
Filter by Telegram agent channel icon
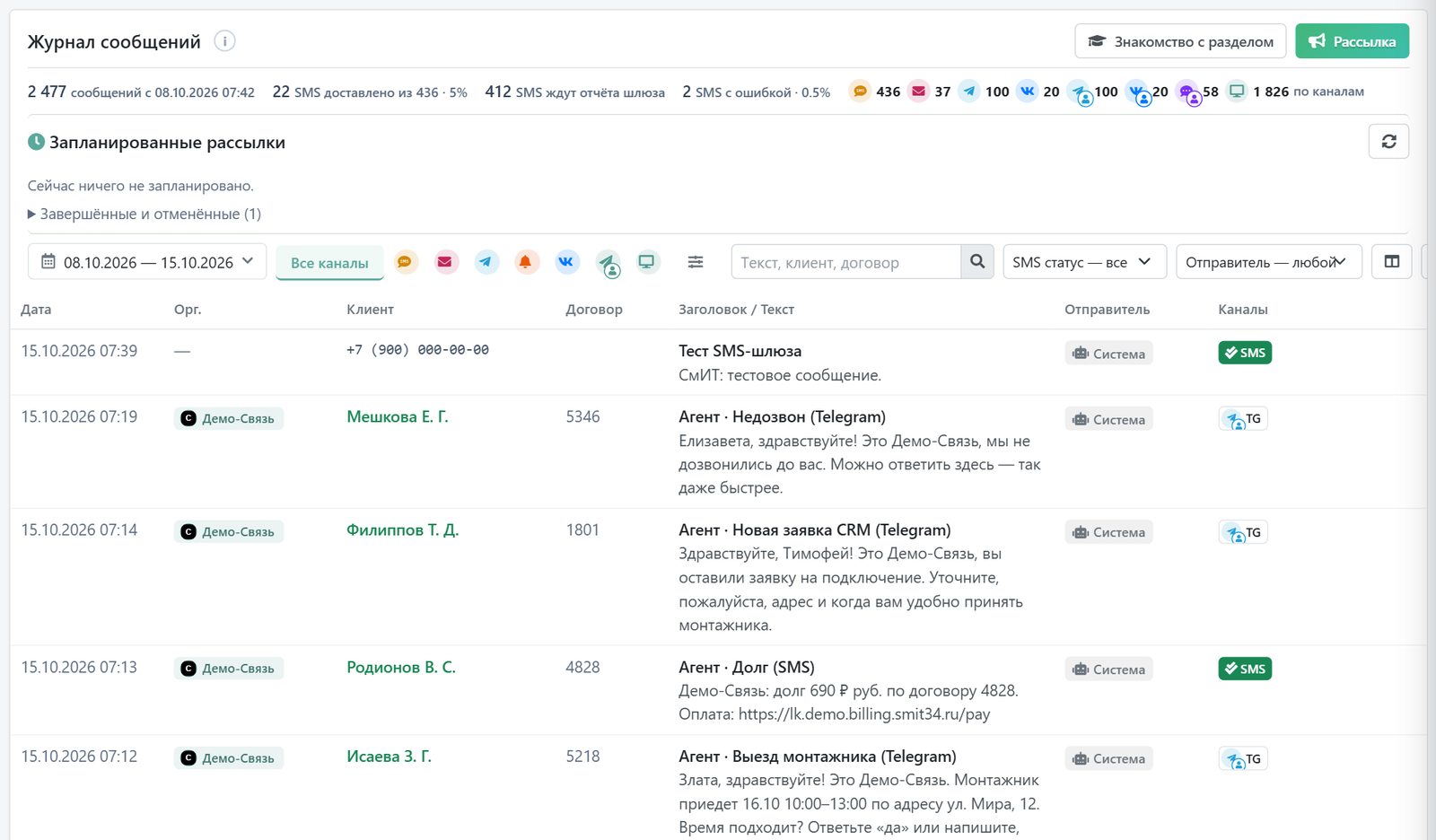click(x=608, y=263)
